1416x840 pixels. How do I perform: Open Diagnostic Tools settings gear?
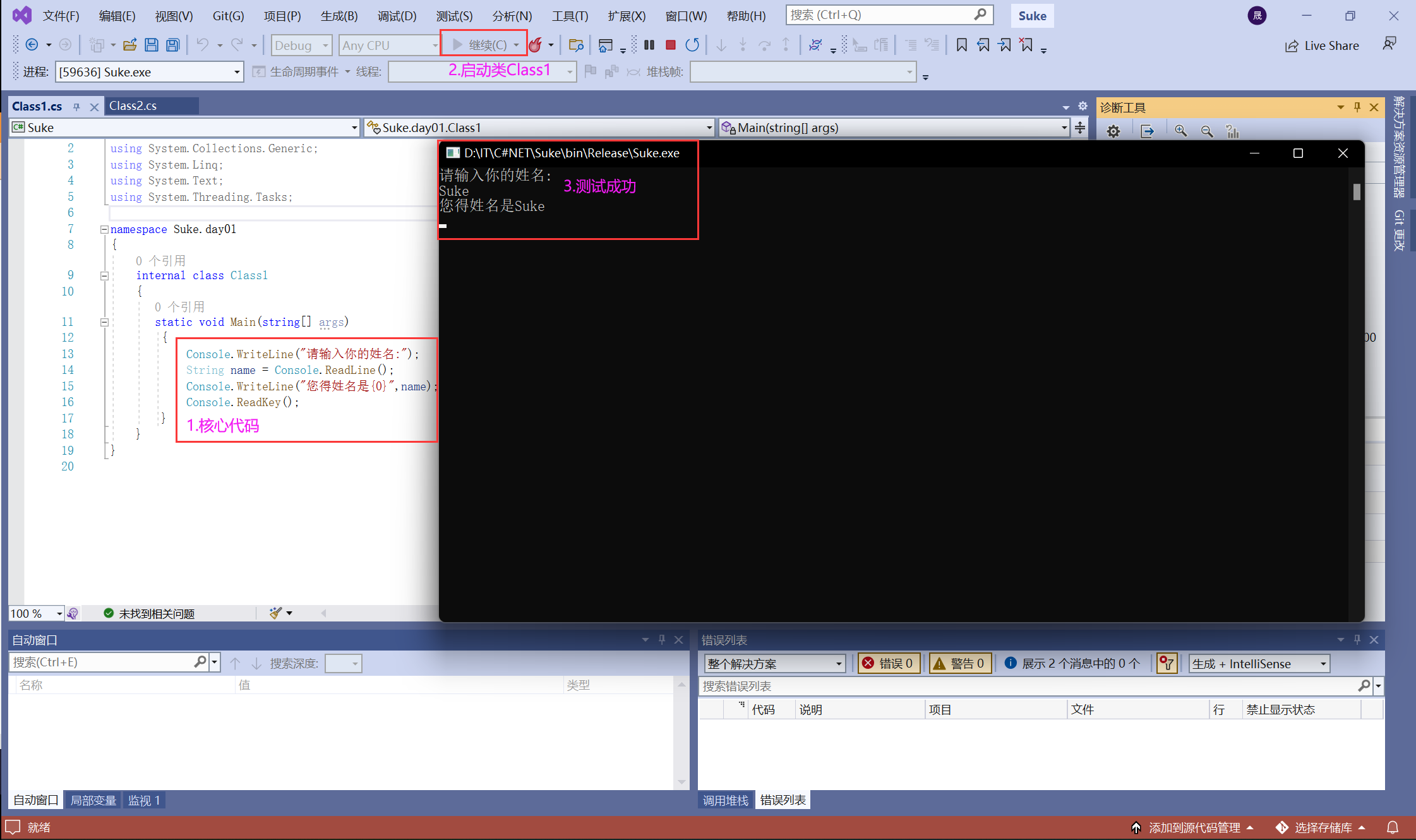[x=1113, y=131]
